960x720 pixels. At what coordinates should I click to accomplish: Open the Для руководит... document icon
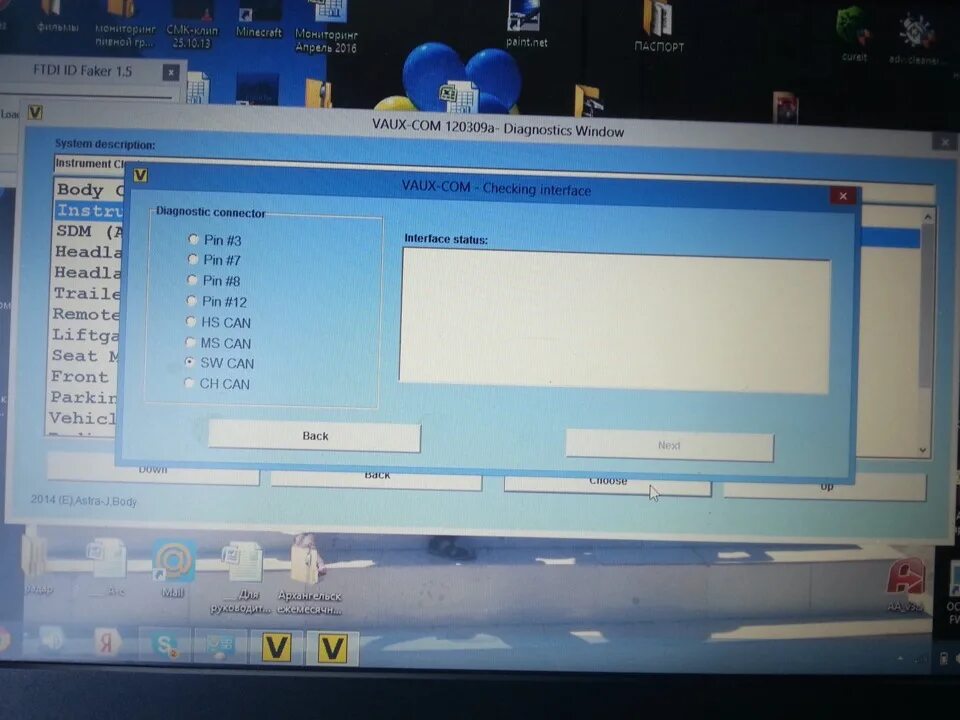[241, 577]
